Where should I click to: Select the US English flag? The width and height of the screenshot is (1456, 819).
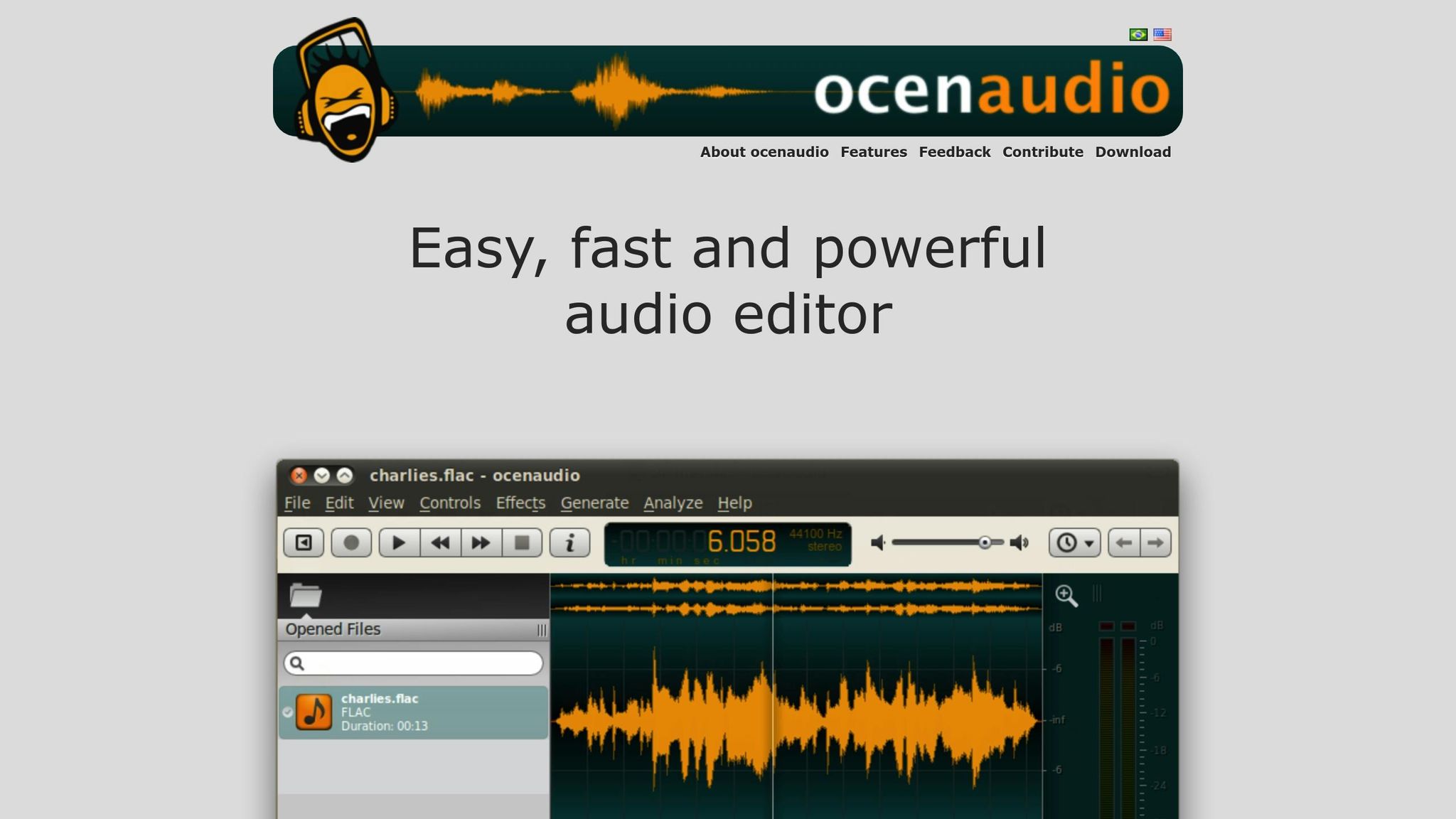pyautogui.click(x=1162, y=35)
